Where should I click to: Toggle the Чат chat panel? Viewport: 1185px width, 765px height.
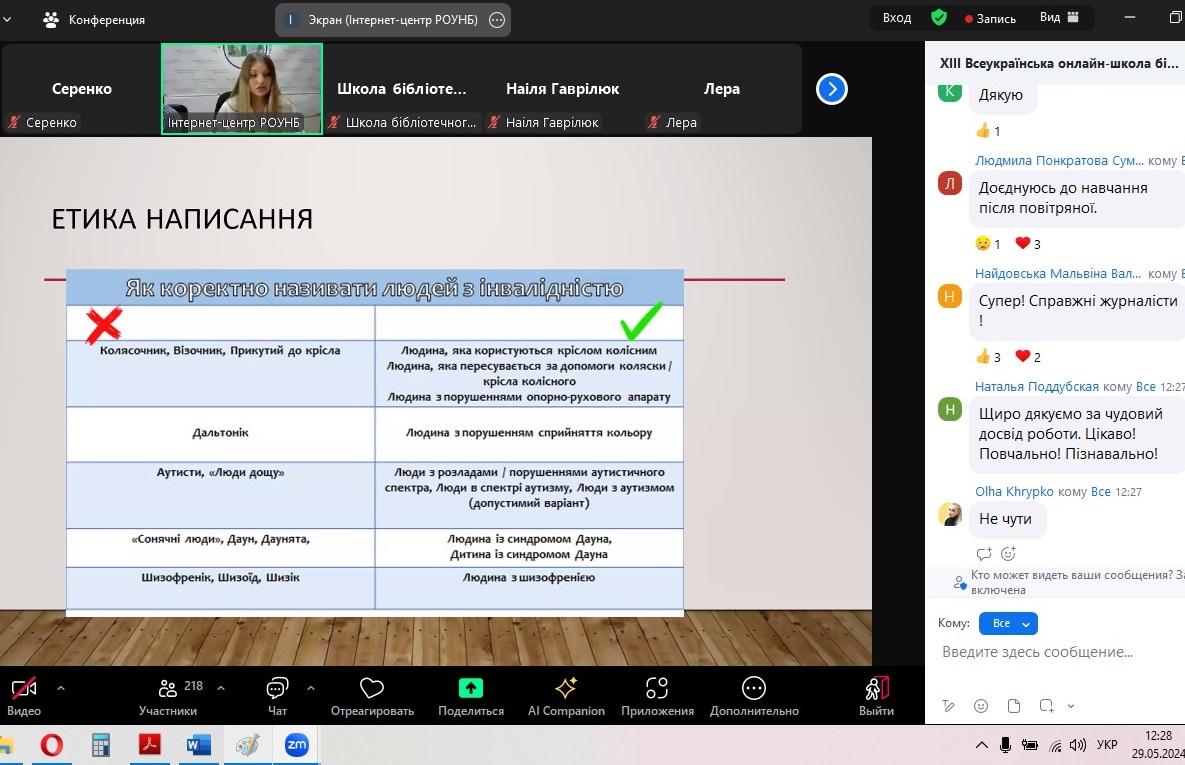pyautogui.click(x=277, y=689)
